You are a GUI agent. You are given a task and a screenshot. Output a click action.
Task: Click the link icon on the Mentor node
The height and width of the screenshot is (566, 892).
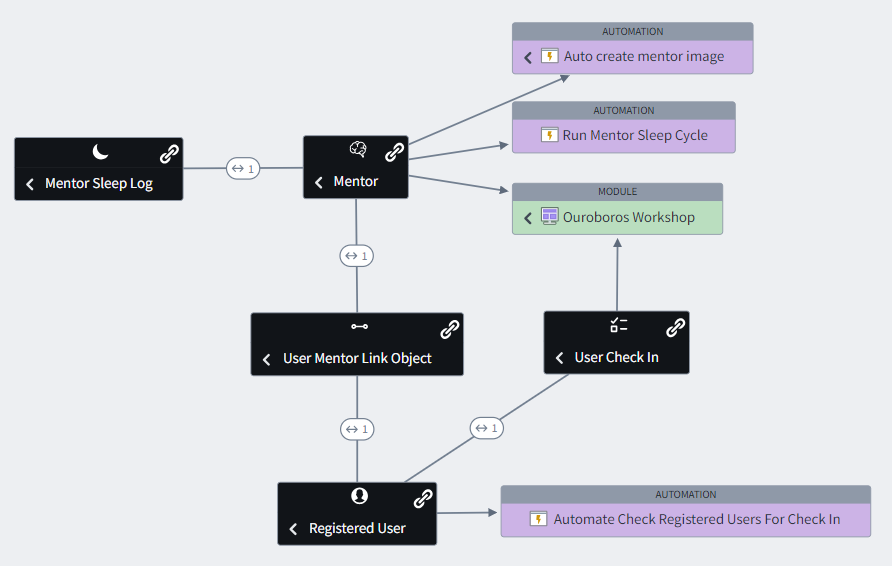[395, 152]
